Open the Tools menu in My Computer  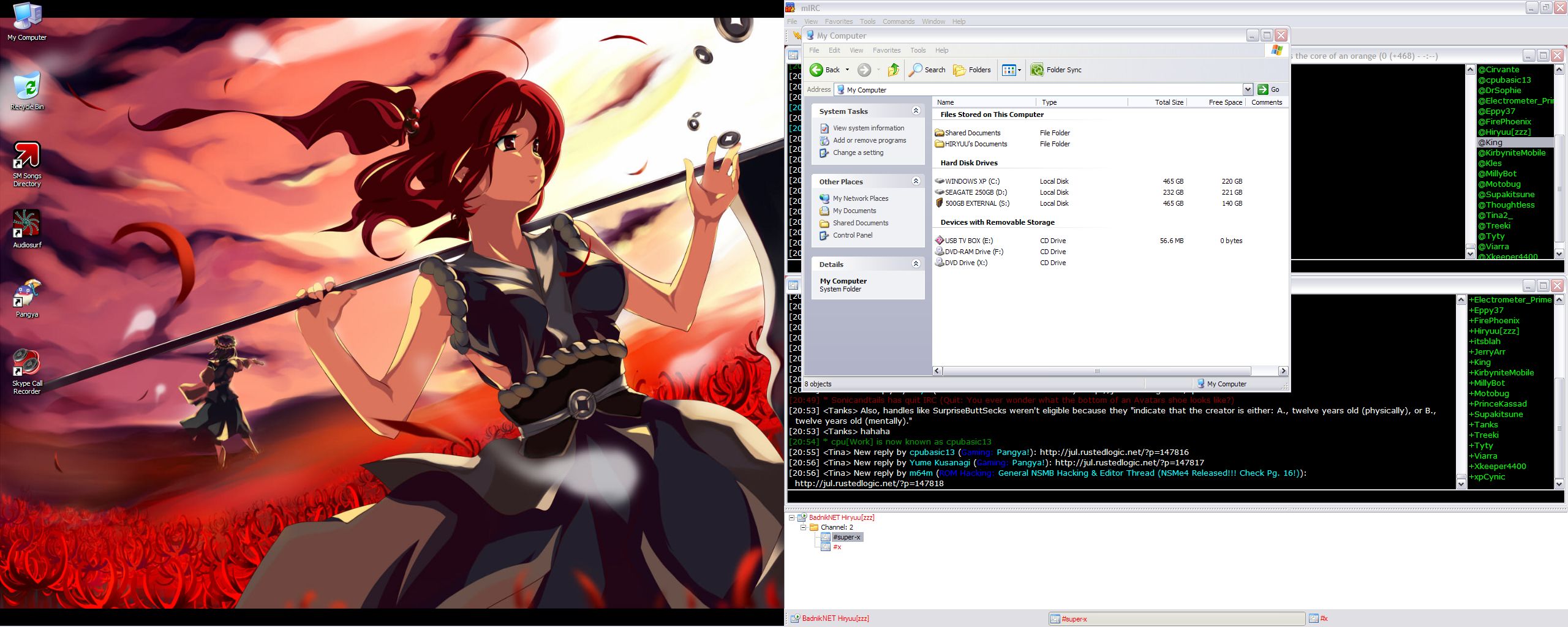point(918,50)
